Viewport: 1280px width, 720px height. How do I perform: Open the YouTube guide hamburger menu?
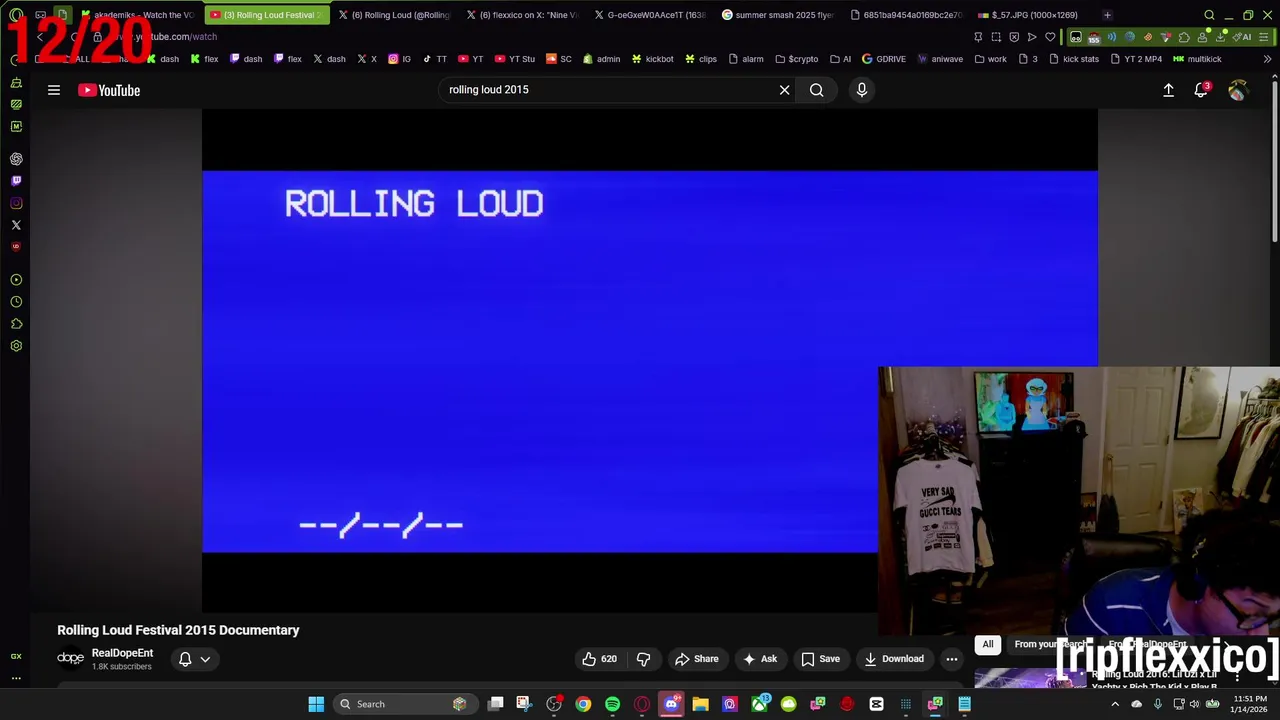[54, 90]
